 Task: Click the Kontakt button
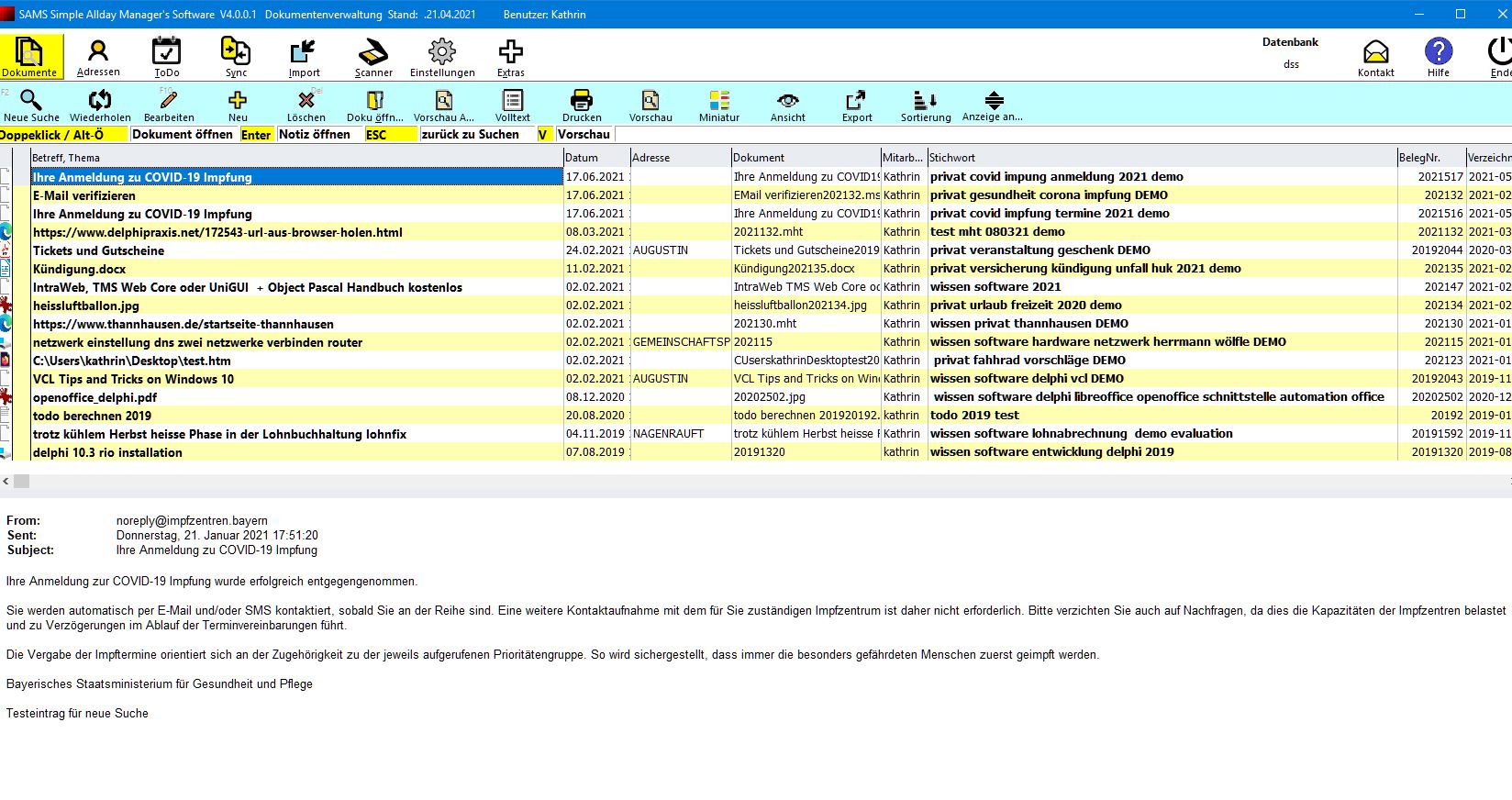[x=1375, y=57]
